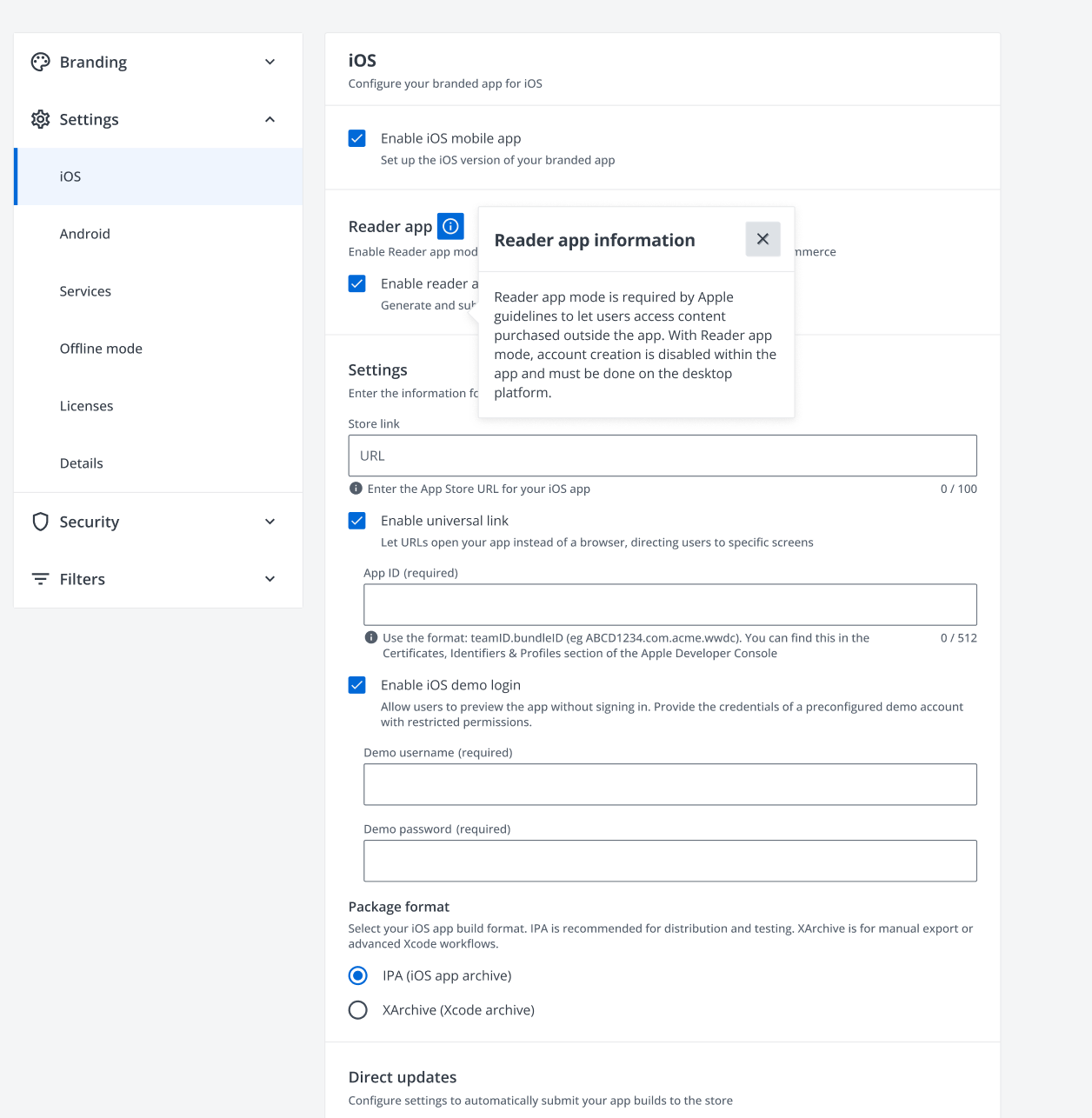Open the Licenses sidebar item
Image resolution: width=1092 pixels, height=1118 pixels.
(x=86, y=406)
